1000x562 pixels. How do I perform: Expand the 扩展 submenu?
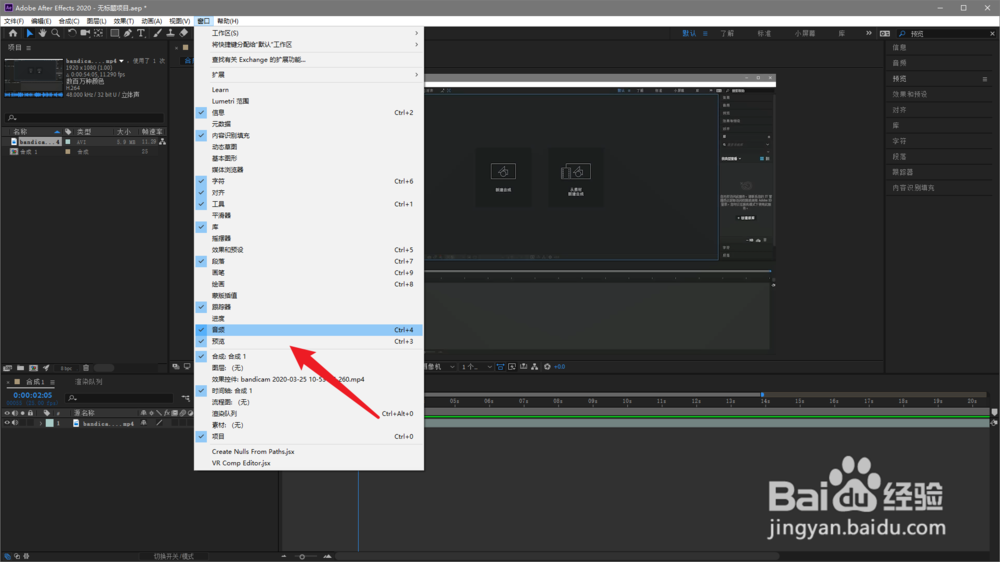pyautogui.click(x=309, y=75)
